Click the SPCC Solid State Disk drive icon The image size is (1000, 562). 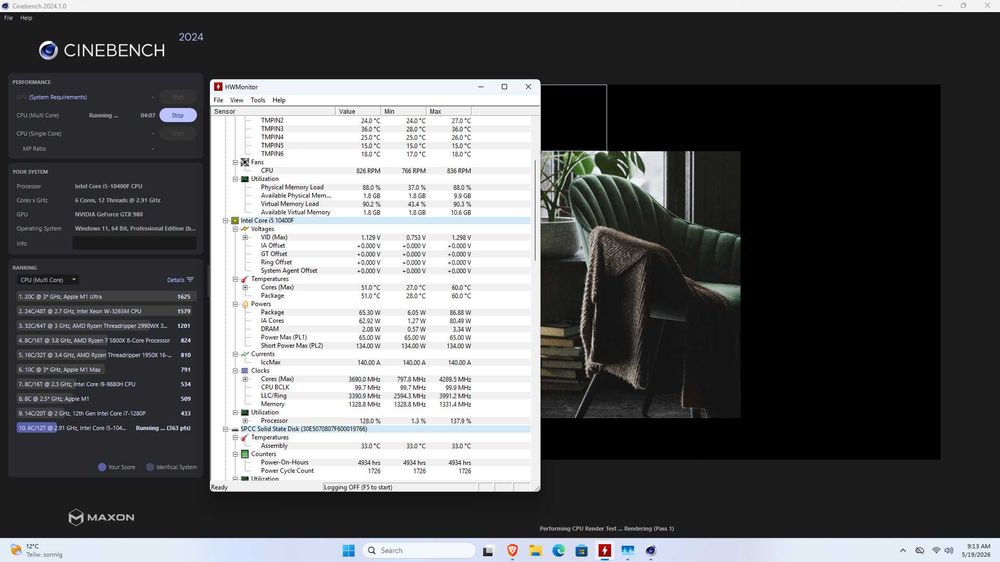(235, 429)
